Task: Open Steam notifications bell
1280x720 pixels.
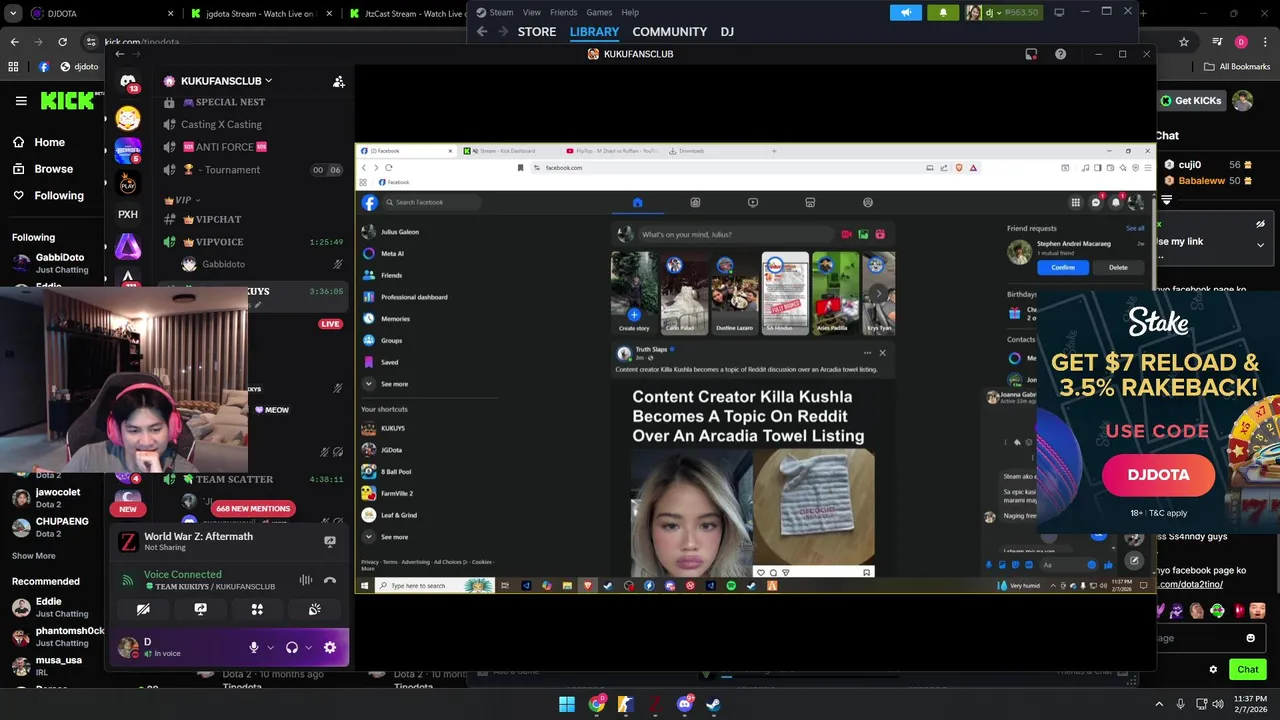Action: click(x=943, y=12)
